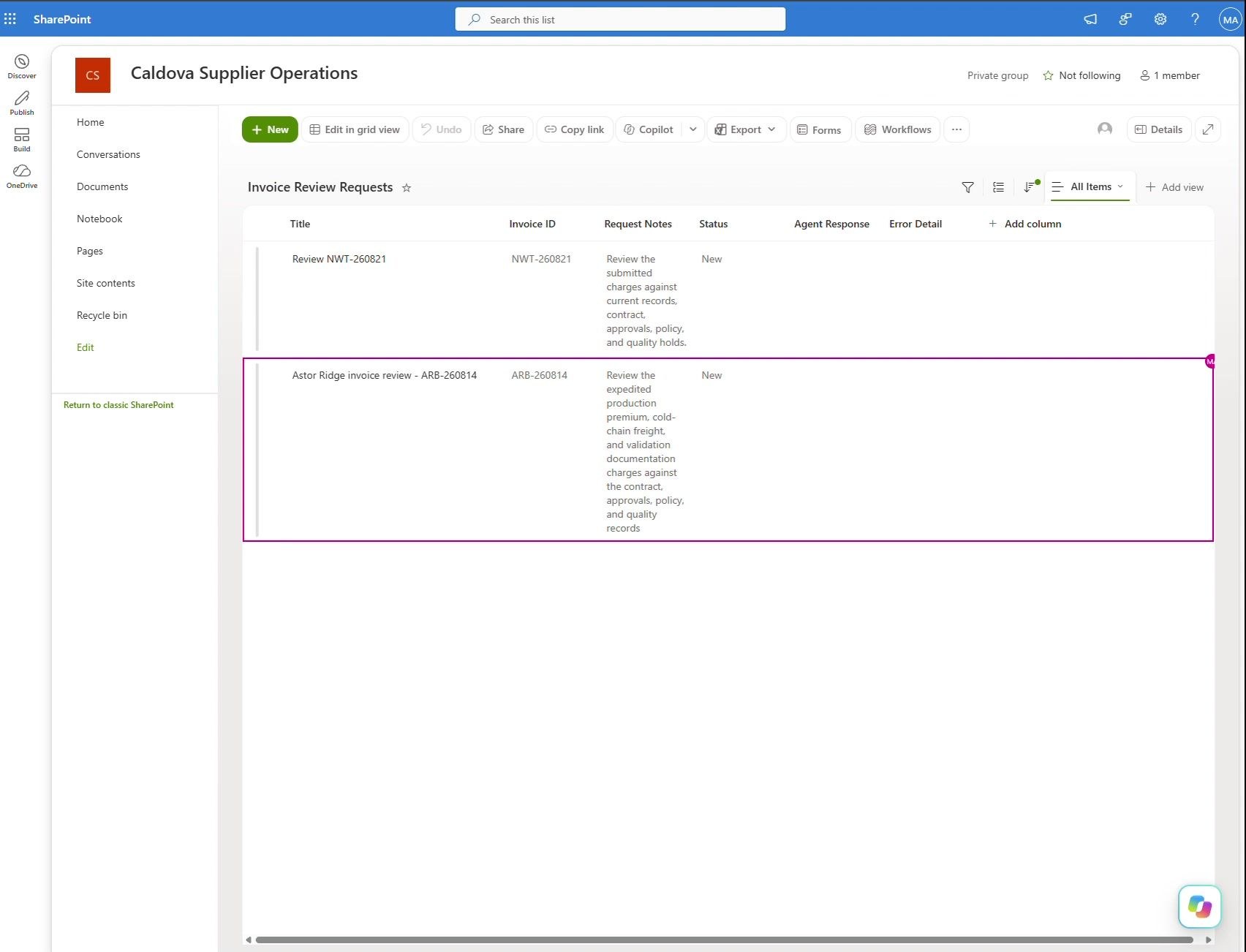Screen dimensions: 1246x952
Task: Expand the list to full page view
Action: pyautogui.click(x=1208, y=129)
